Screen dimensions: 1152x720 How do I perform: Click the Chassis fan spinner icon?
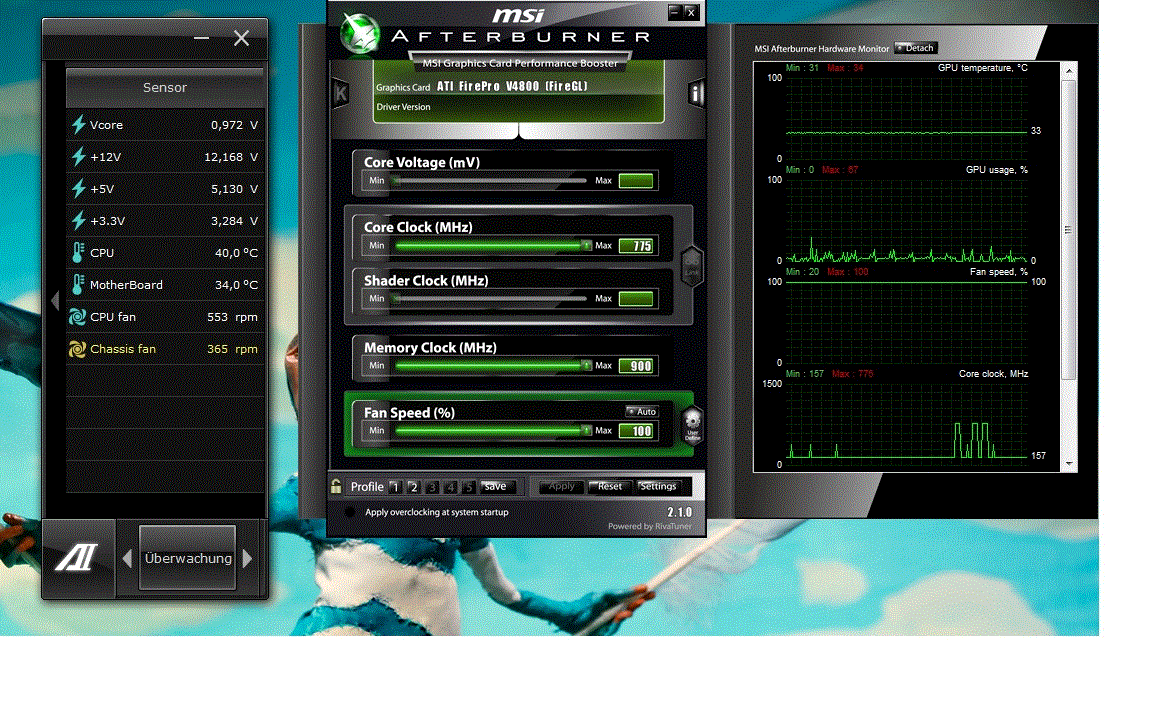pos(77,349)
